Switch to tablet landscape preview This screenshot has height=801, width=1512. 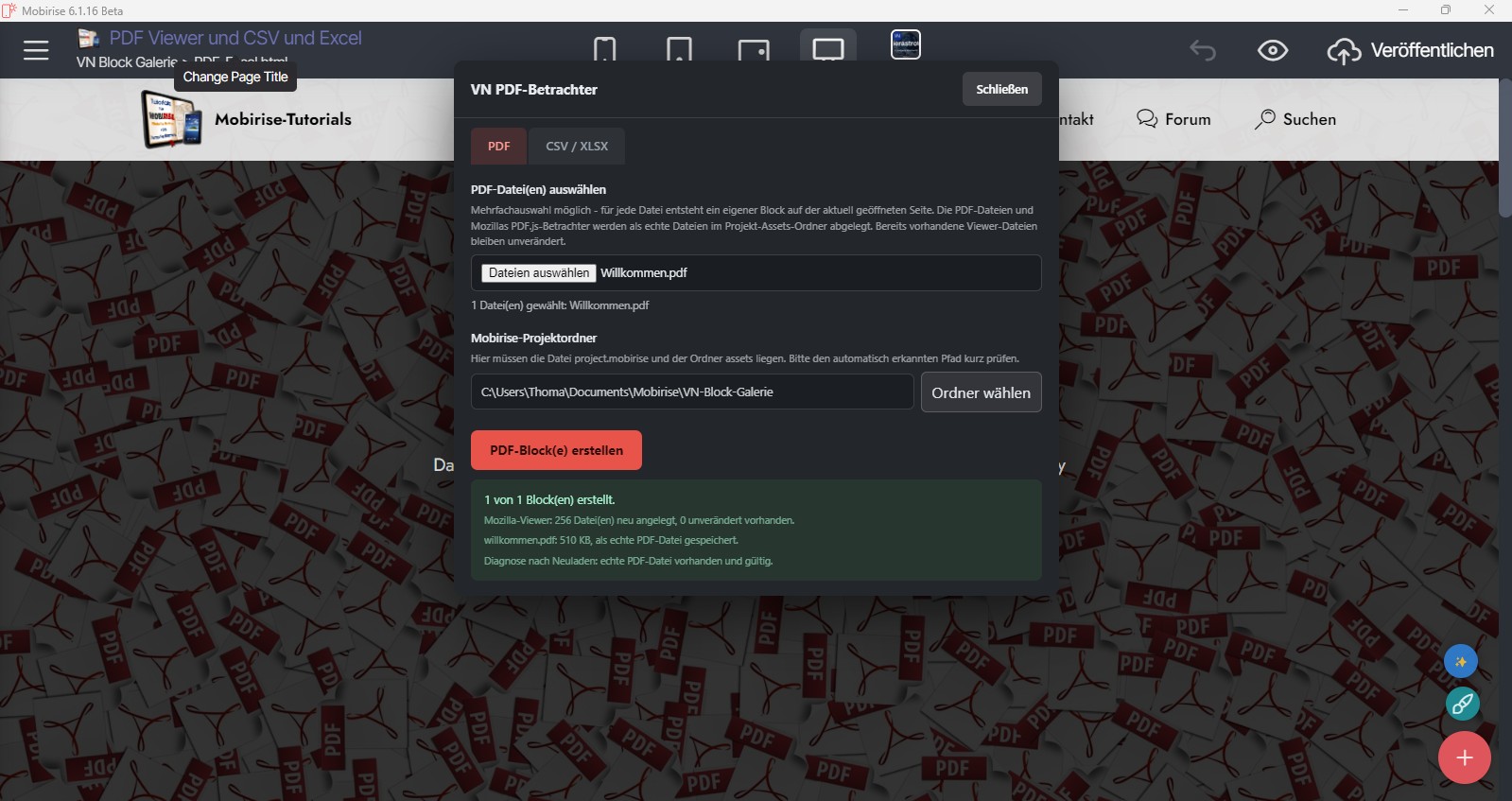pyautogui.click(x=754, y=49)
